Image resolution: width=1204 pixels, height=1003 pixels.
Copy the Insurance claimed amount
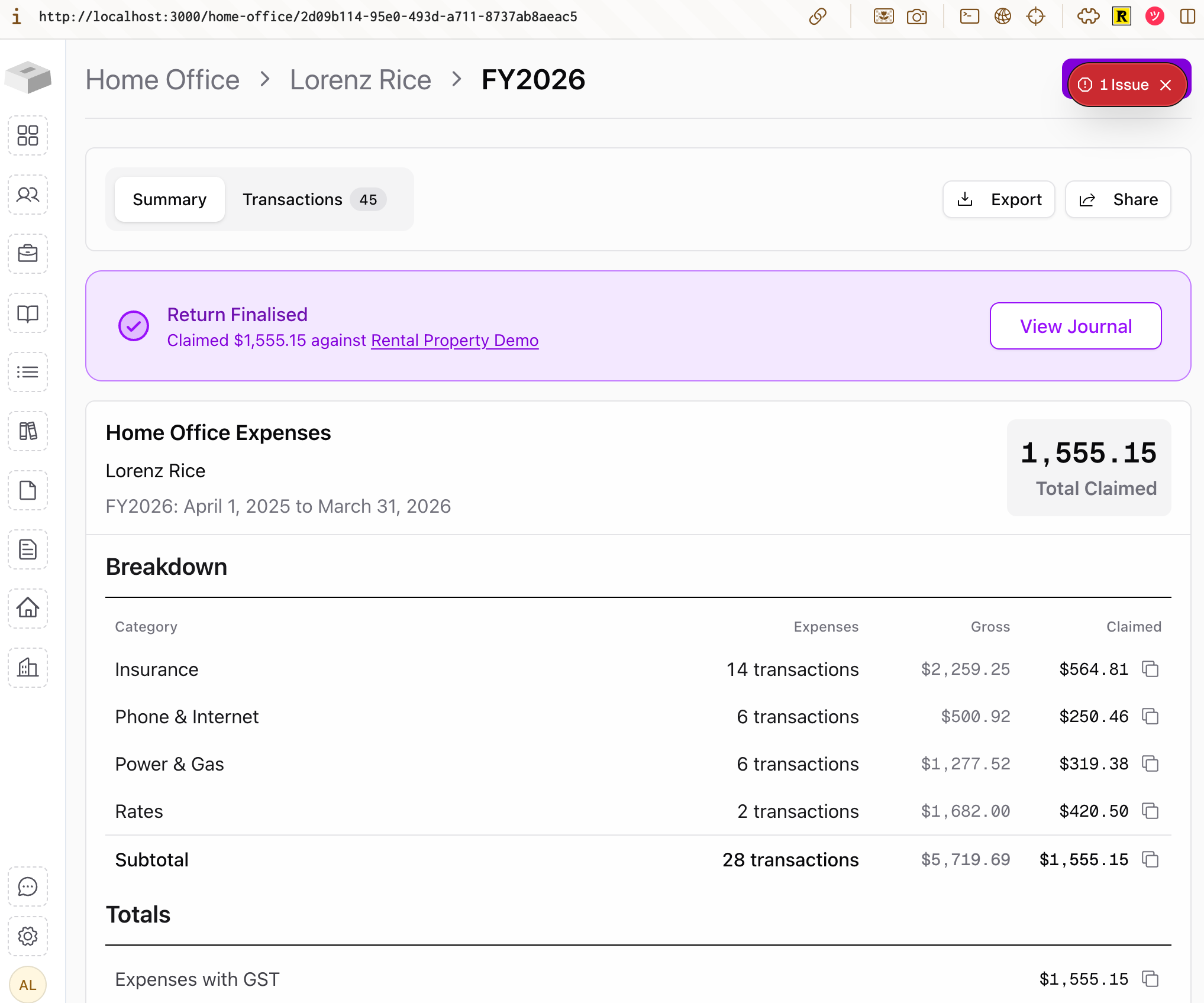click(1150, 669)
